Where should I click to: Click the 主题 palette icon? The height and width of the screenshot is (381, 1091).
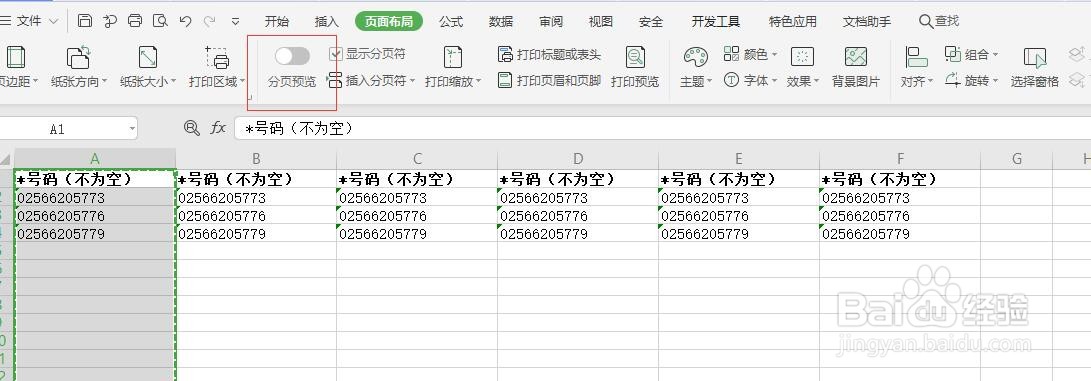tap(695, 57)
